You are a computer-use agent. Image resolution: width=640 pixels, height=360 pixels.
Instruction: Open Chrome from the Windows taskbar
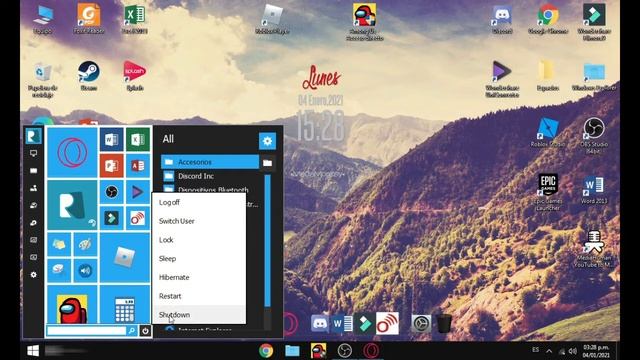click(266, 351)
